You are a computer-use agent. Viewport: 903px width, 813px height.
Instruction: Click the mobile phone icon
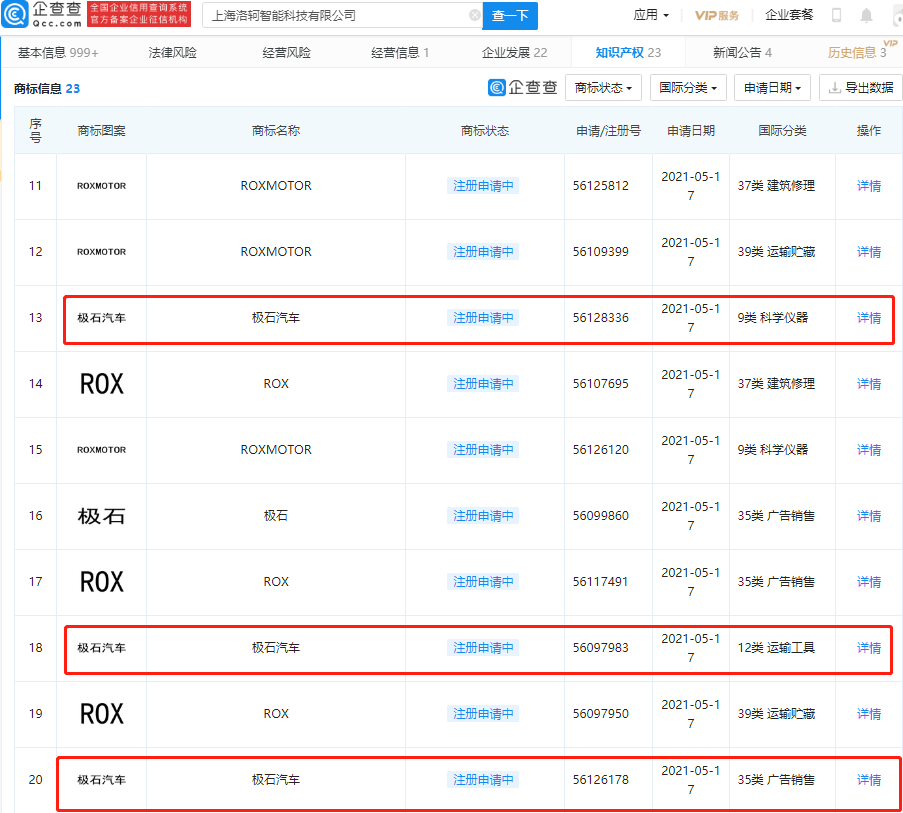tap(836, 16)
